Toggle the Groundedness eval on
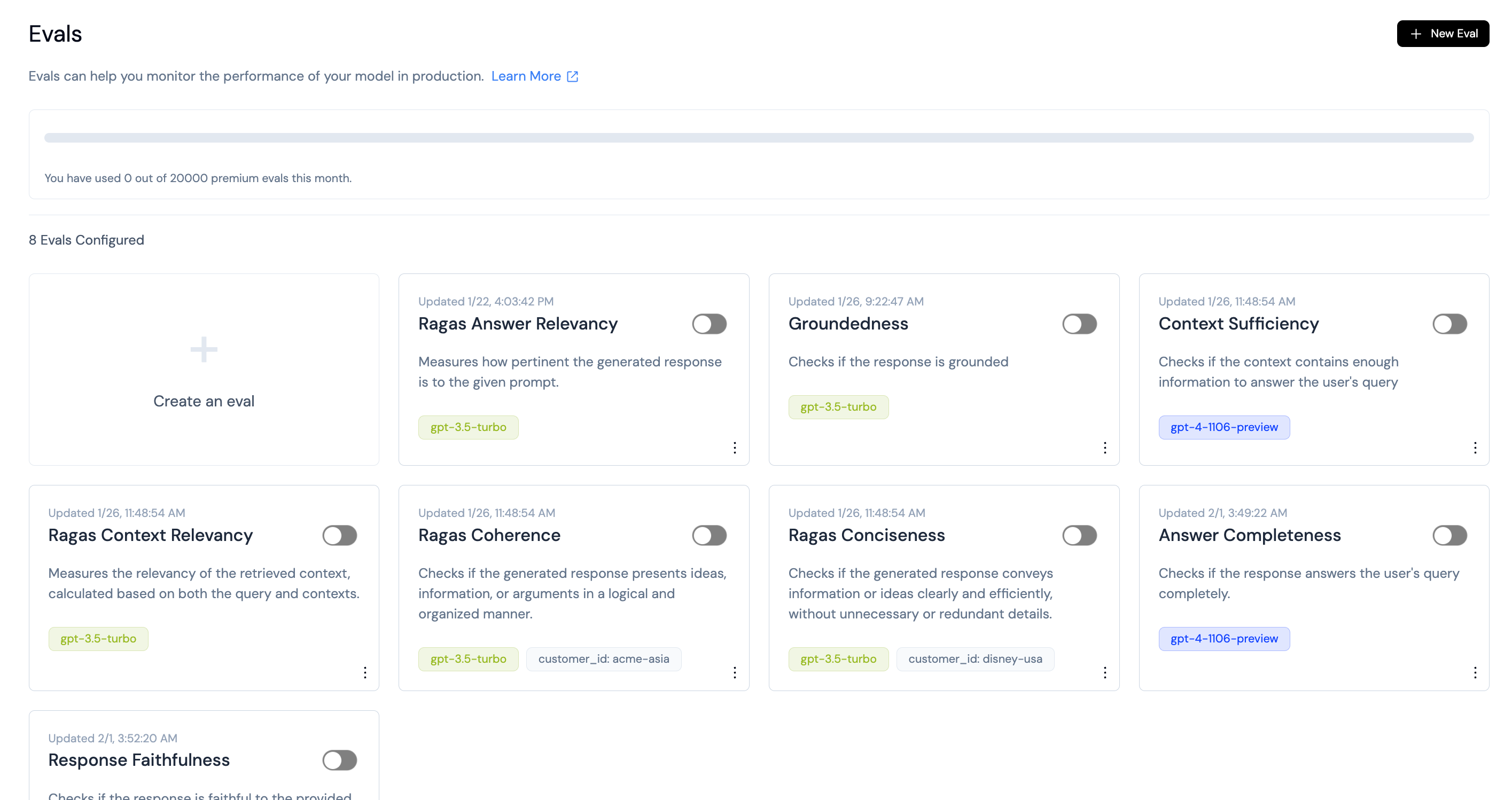Image resolution: width=1512 pixels, height=800 pixels. pos(1079,324)
